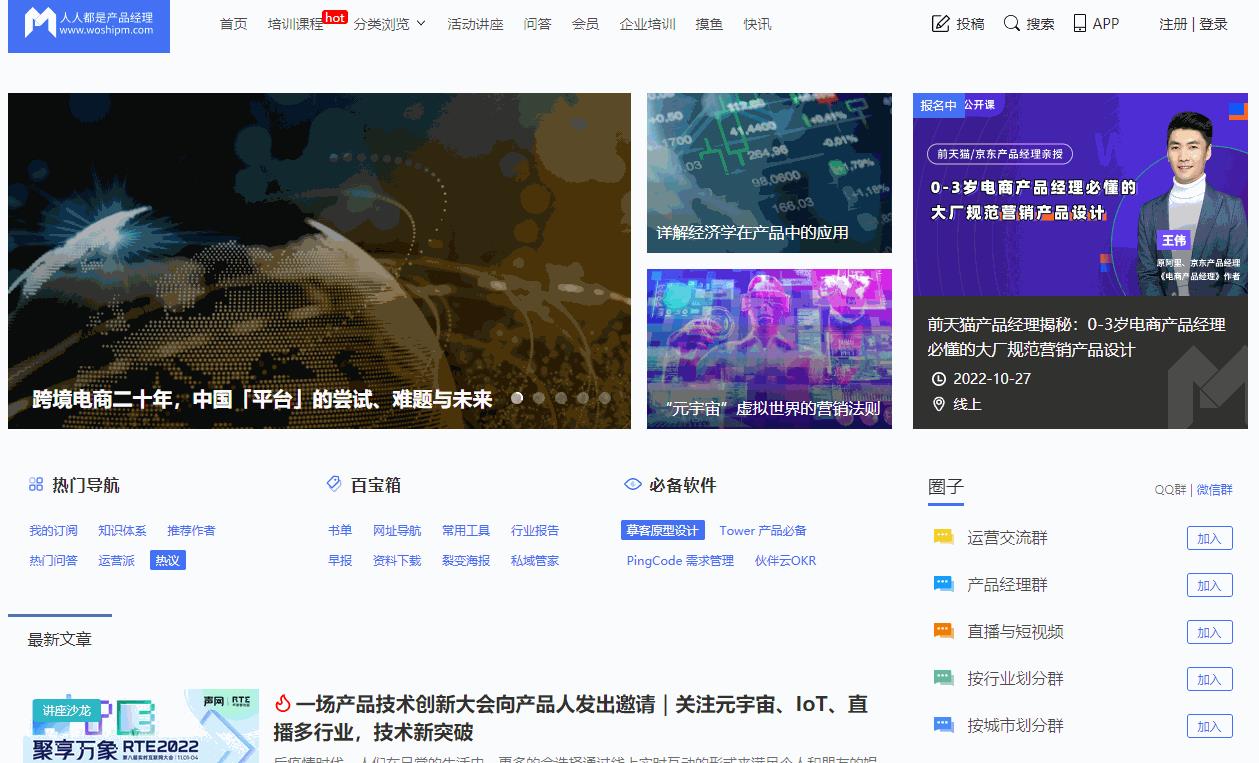The image size is (1259, 763).
Task: Open the RTE2022 讲座沙龙 article thumbnail
Action: tap(140, 726)
